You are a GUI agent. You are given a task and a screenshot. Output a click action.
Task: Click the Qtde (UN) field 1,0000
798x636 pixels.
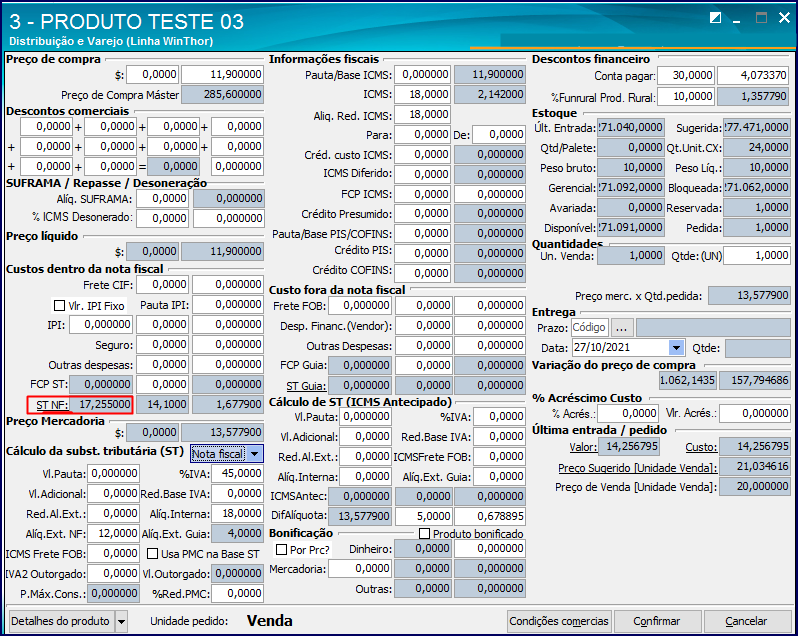click(757, 255)
